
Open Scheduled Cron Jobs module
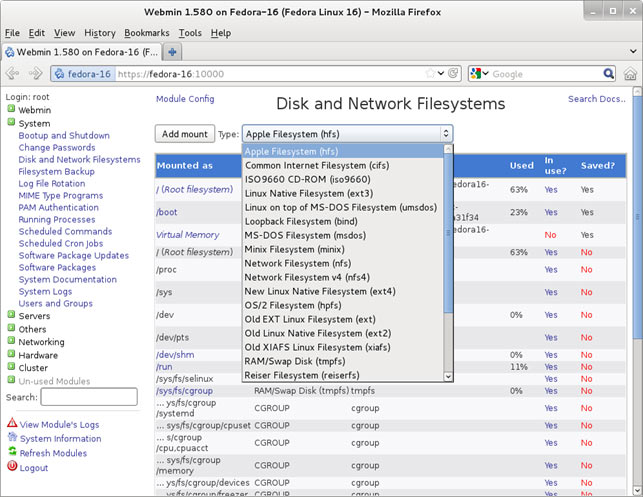point(61,243)
